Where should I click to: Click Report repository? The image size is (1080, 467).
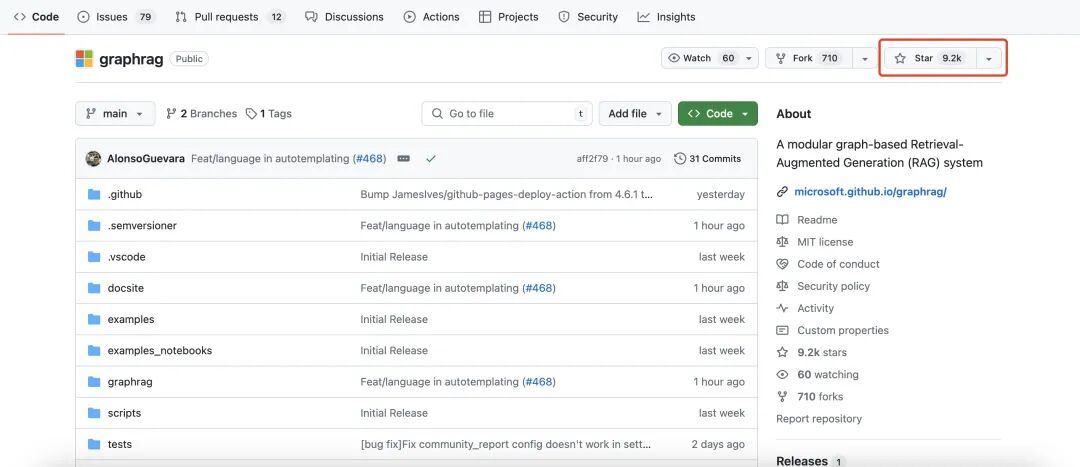pyautogui.click(x=819, y=418)
